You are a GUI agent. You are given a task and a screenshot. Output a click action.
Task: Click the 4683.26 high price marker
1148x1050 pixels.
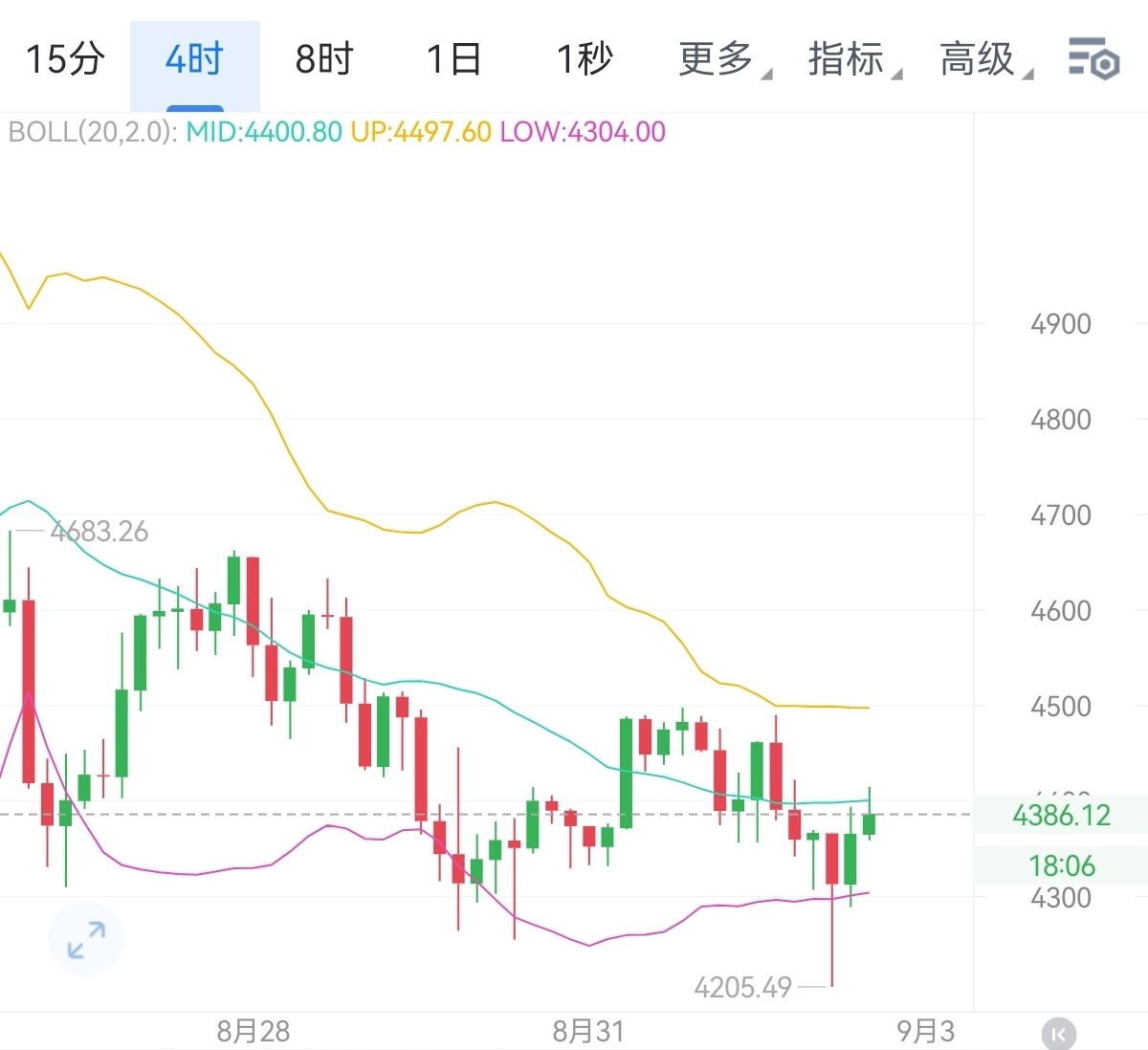(x=99, y=532)
